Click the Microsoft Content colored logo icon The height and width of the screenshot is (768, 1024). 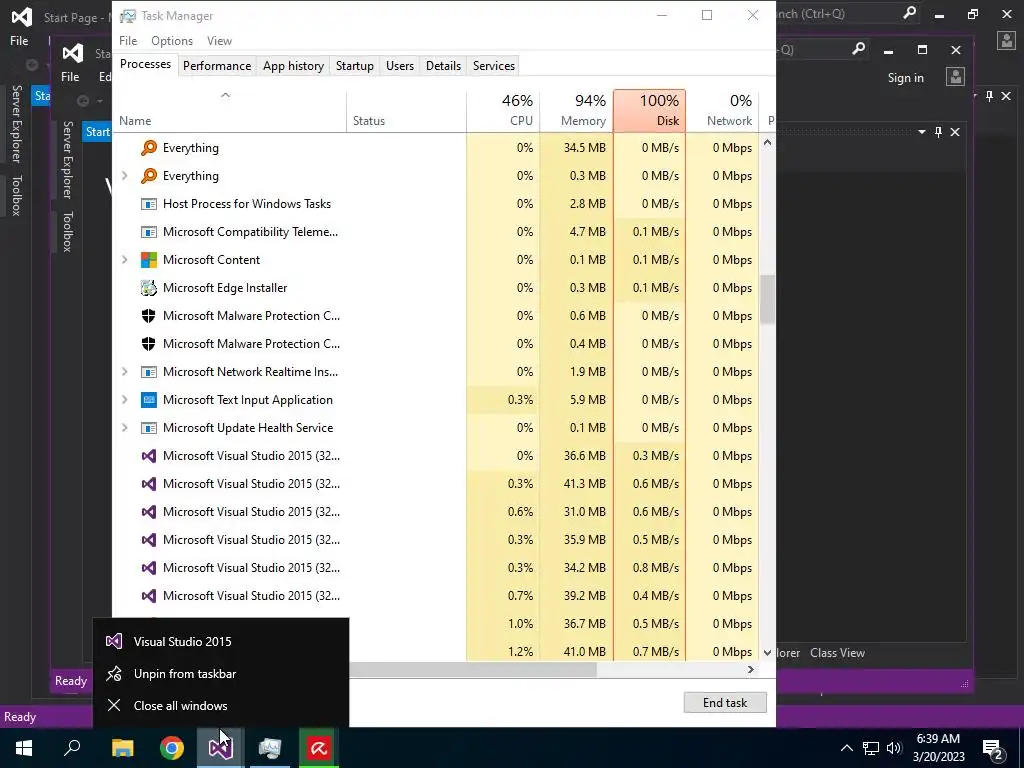pyautogui.click(x=149, y=260)
